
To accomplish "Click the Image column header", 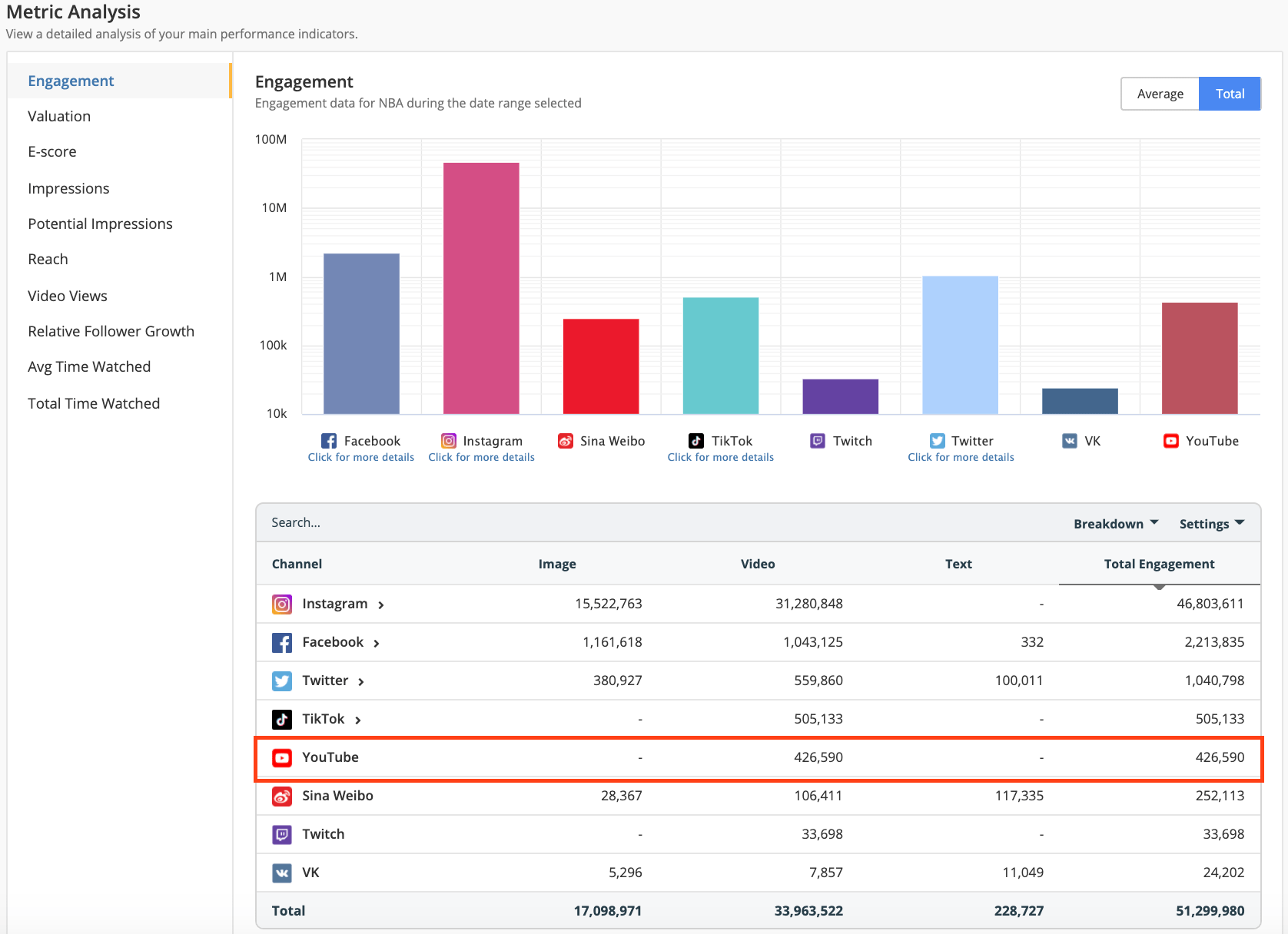I will [x=557, y=564].
